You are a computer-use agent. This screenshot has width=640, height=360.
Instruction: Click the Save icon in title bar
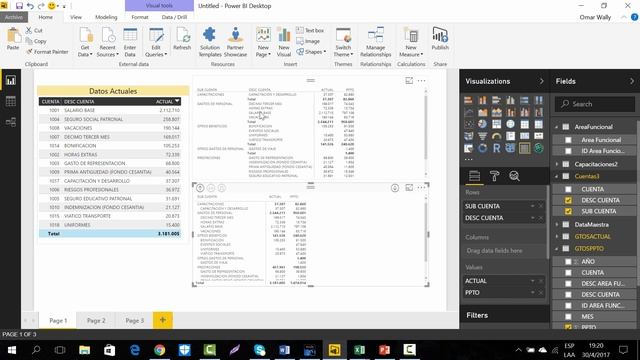[x=19, y=6]
